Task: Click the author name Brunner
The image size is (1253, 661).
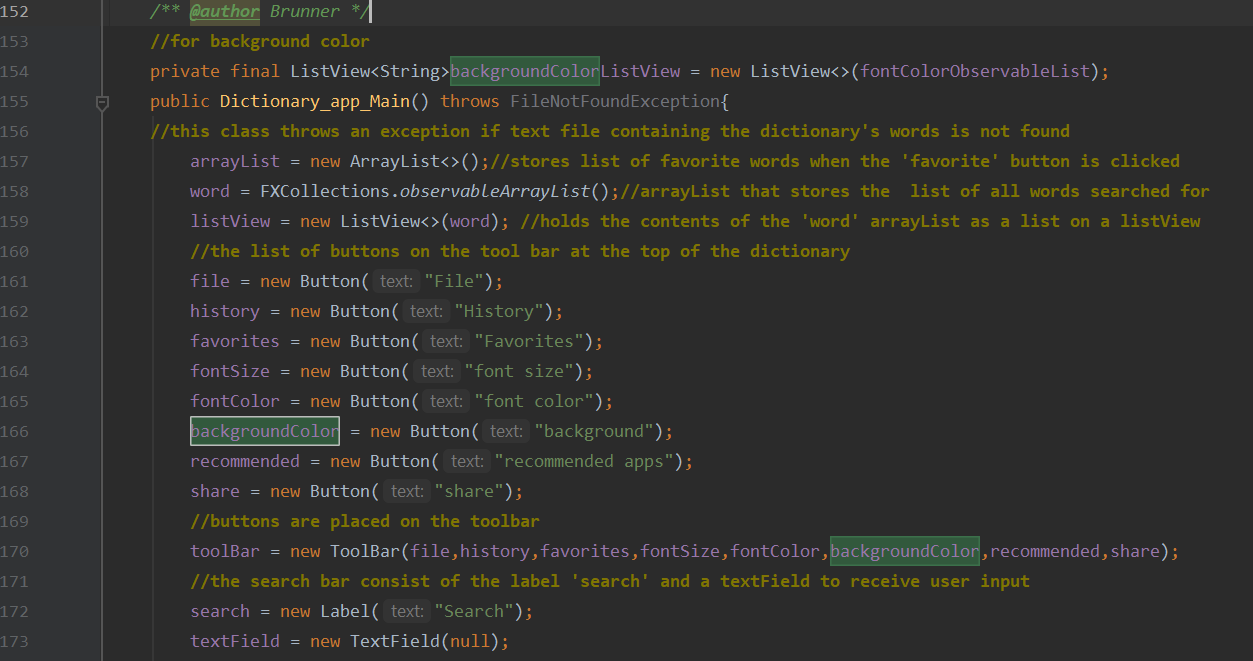Action: (x=305, y=12)
